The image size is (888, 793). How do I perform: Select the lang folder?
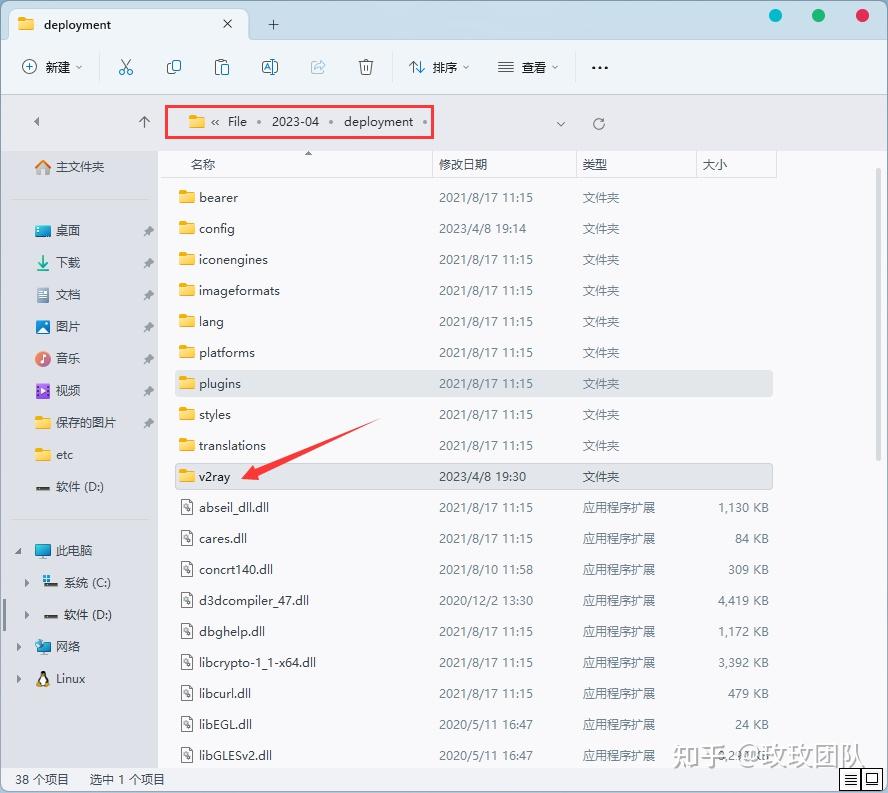pos(473,322)
